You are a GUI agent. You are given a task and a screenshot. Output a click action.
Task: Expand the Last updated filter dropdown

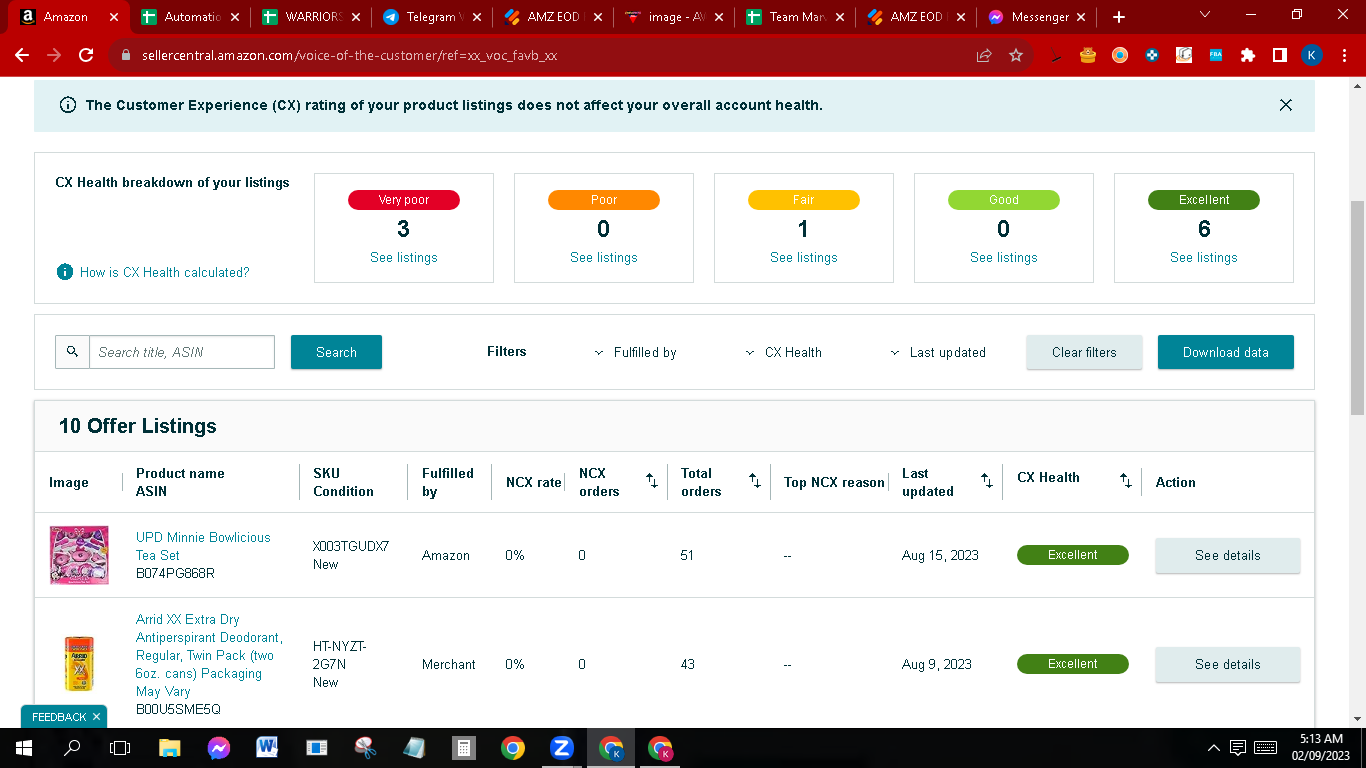pyautogui.click(x=938, y=352)
